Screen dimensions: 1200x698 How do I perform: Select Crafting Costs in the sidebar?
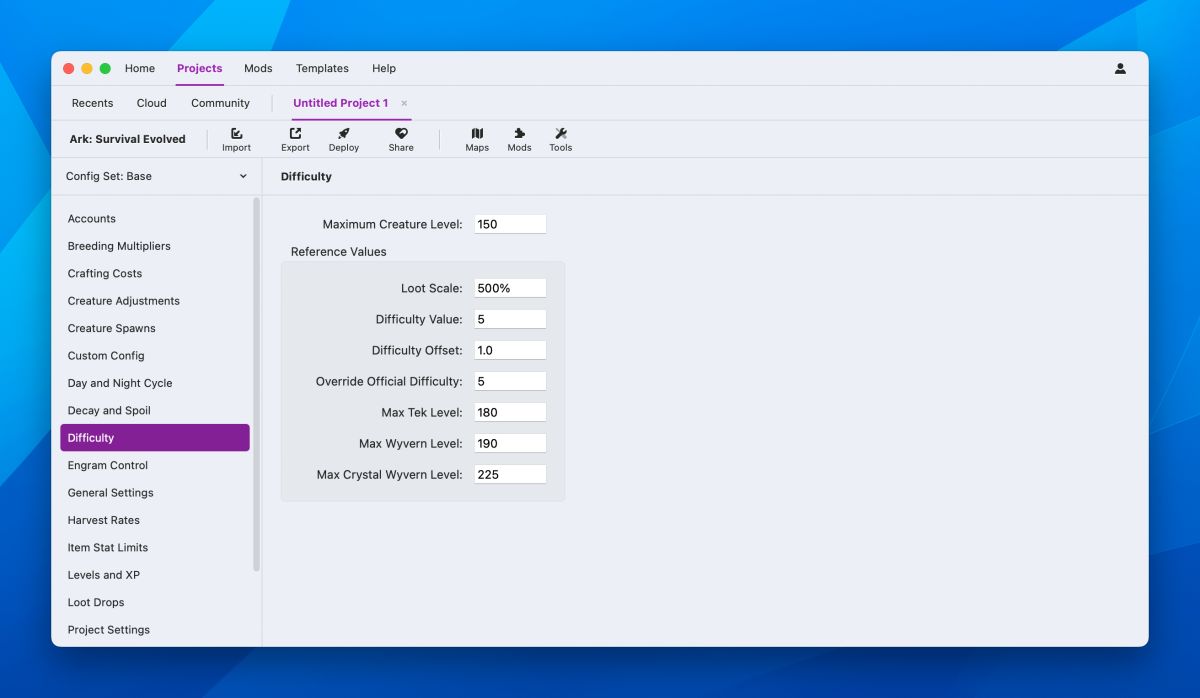(x=155, y=273)
